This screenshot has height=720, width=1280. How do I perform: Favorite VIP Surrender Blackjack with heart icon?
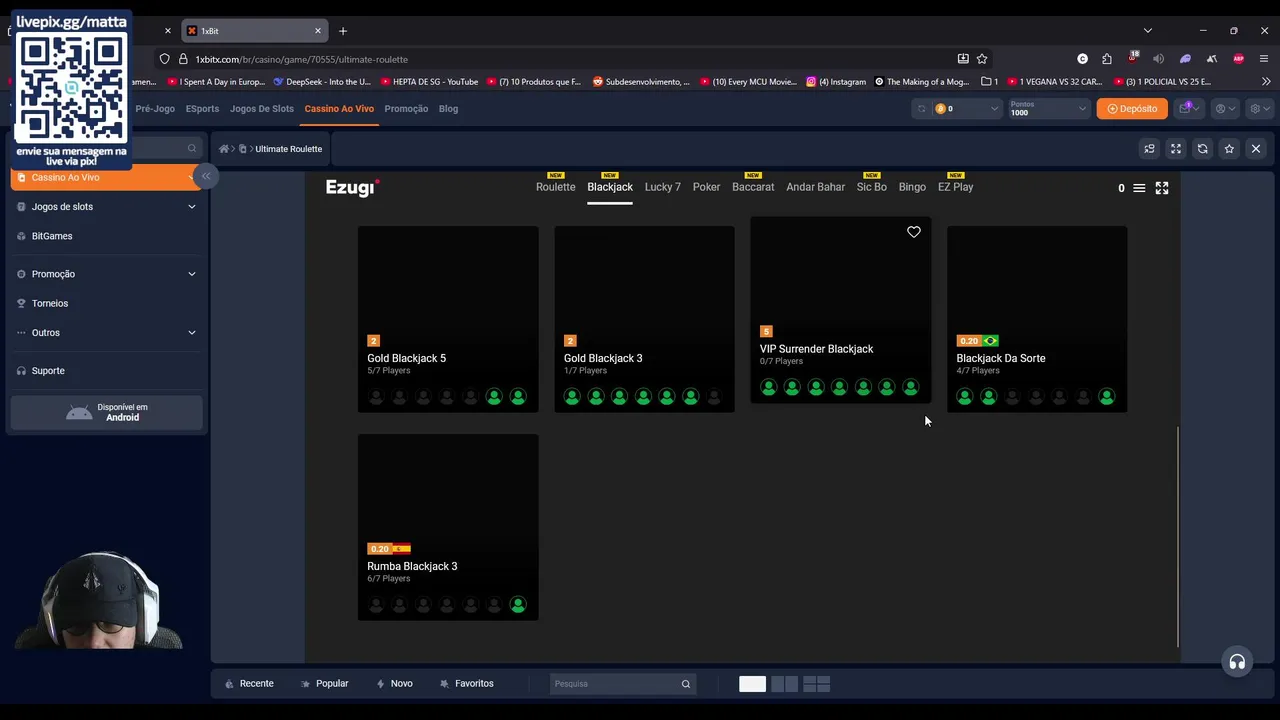(914, 232)
